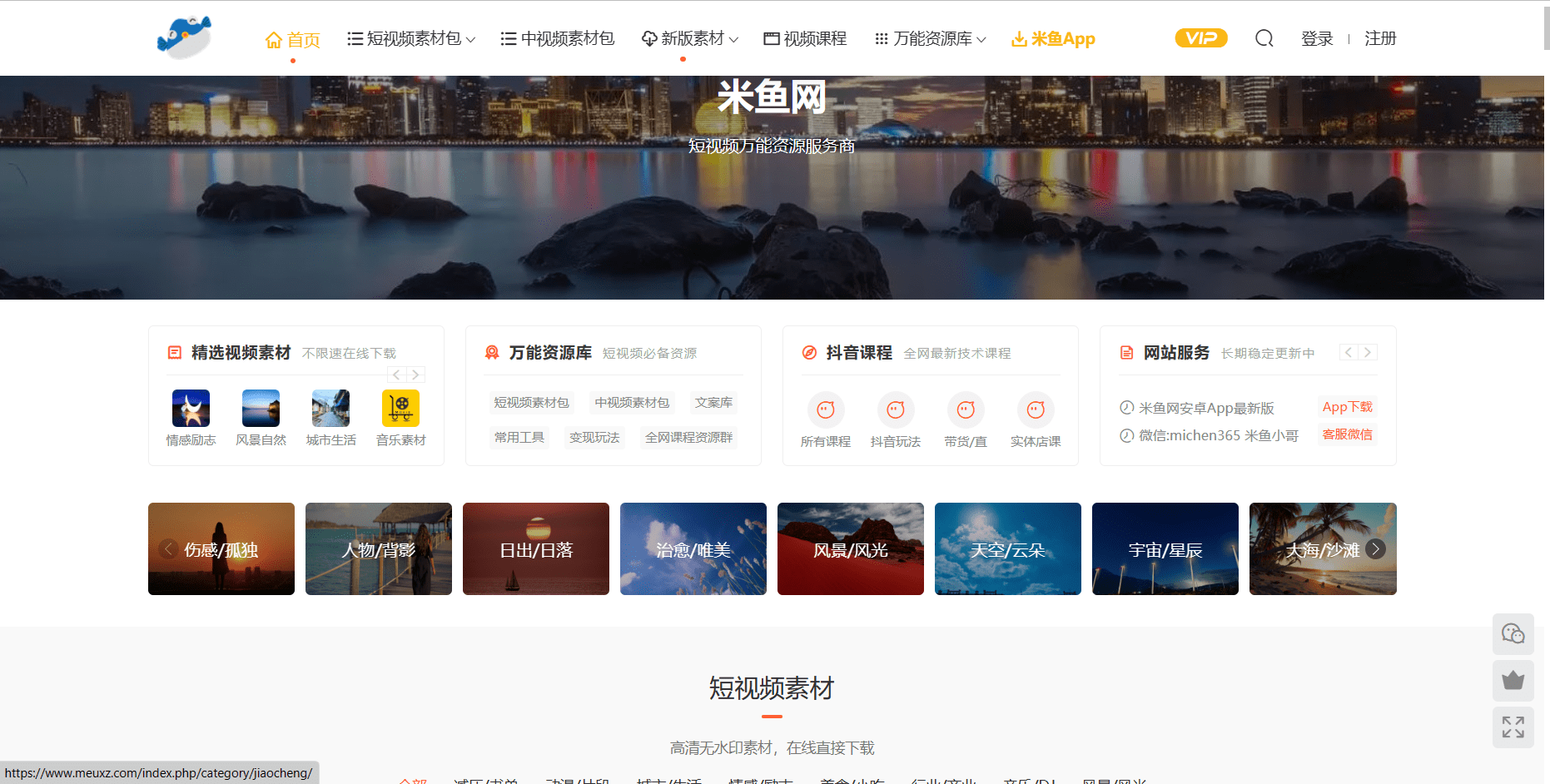Open 天空/云朵 thumbnail
The height and width of the screenshot is (784, 1550).
(x=1008, y=548)
